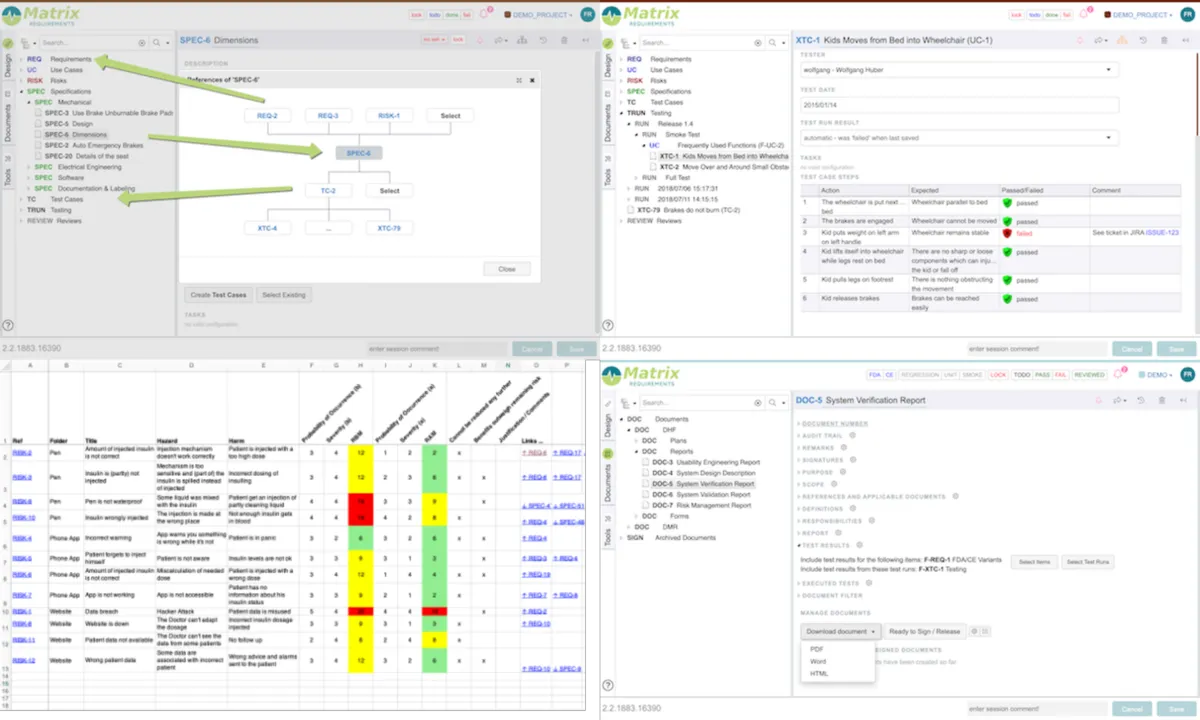The image size is (1200, 720).
Task: Toggle the CE label in the DOC-5 window
Action: click(x=888, y=375)
